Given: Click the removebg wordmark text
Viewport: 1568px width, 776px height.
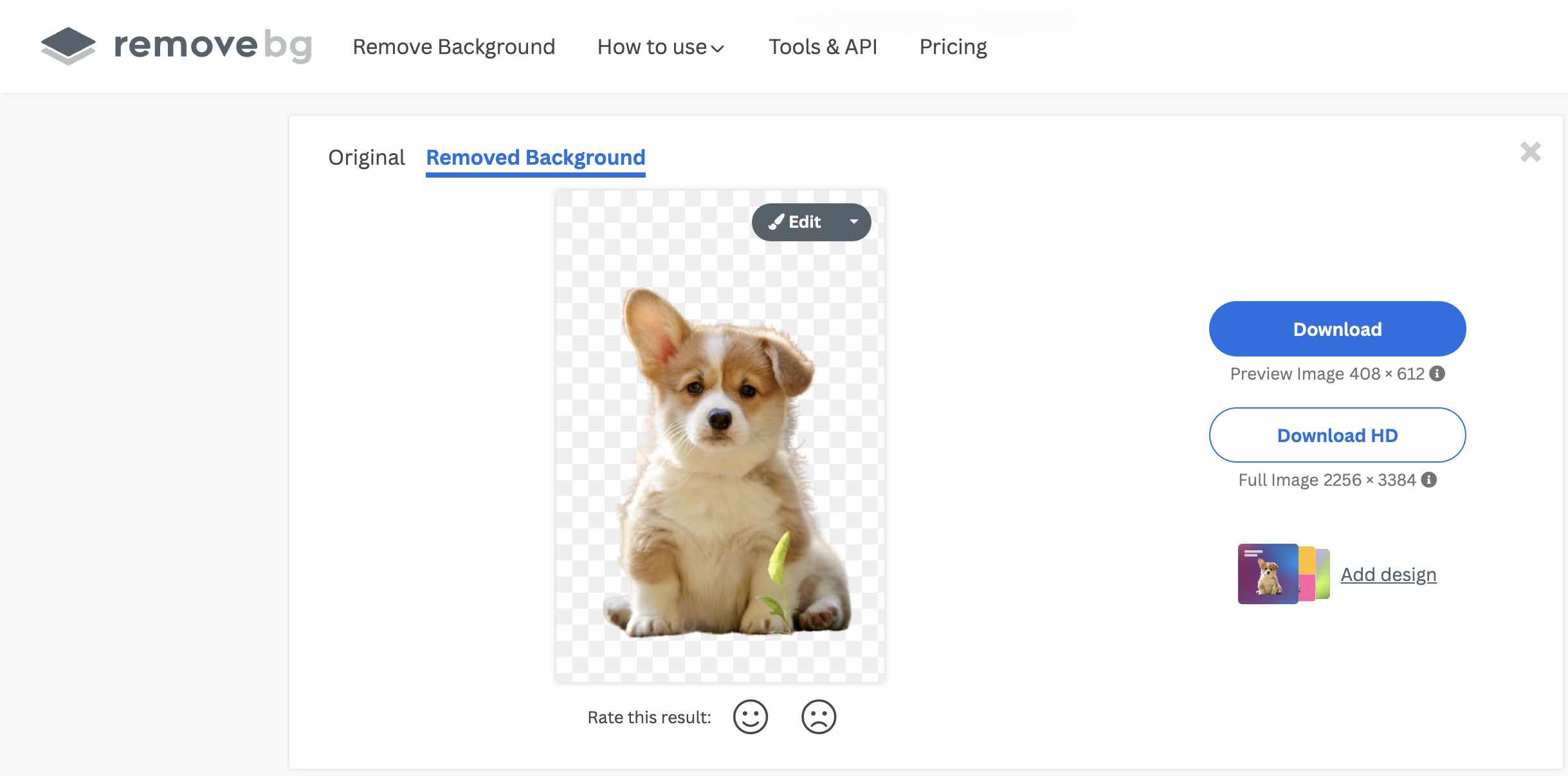Looking at the screenshot, I should (213, 46).
